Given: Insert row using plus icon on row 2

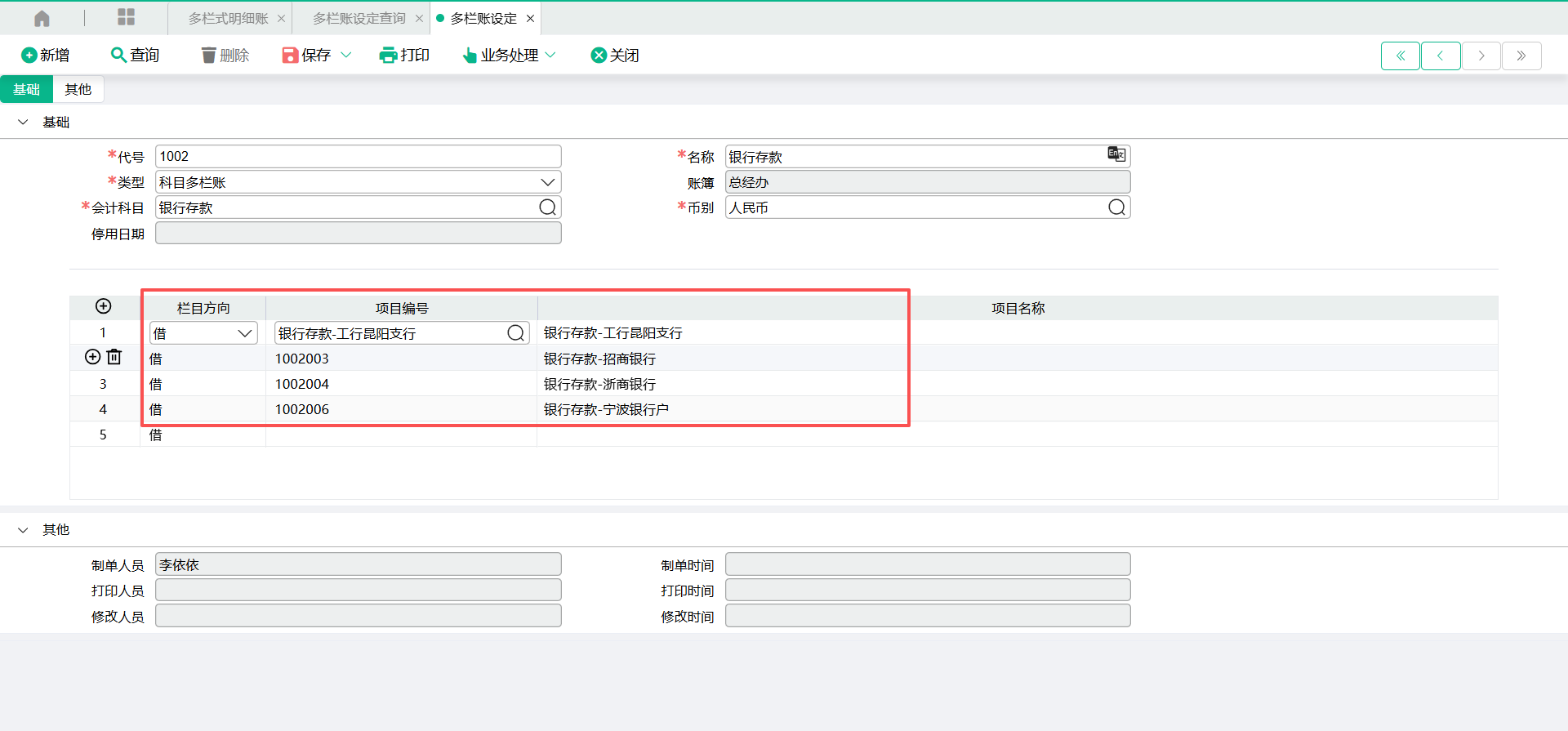Looking at the screenshot, I should [x=93, y=357].
